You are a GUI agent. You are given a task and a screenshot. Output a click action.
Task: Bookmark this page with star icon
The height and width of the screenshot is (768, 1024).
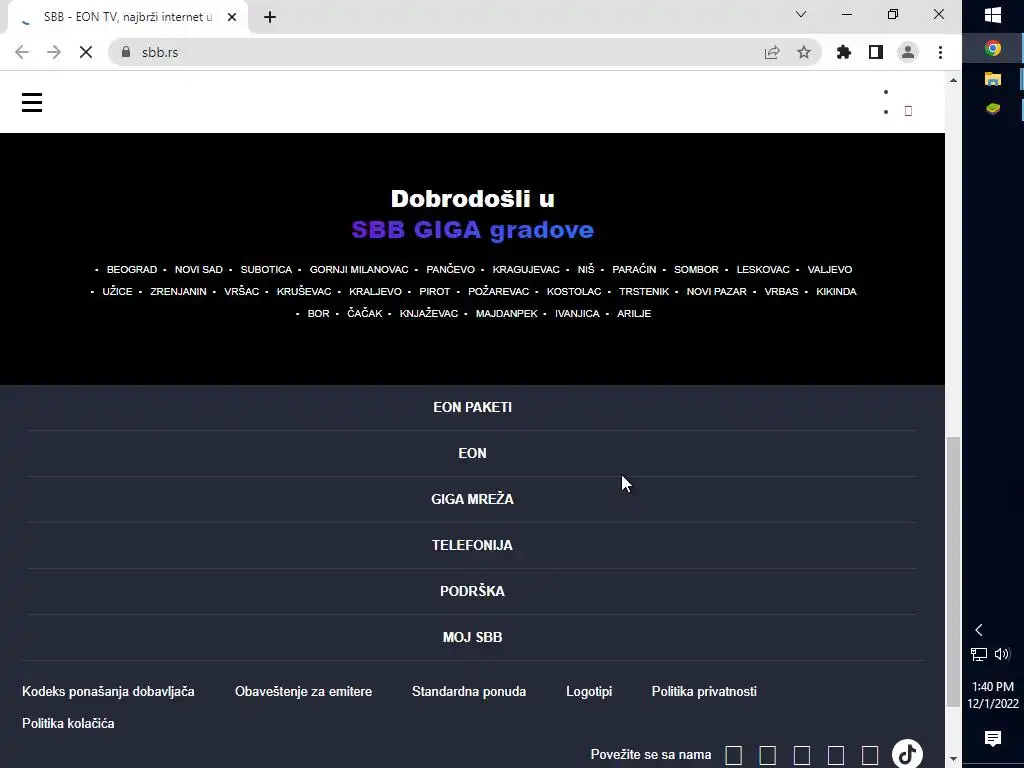[804, 52]
